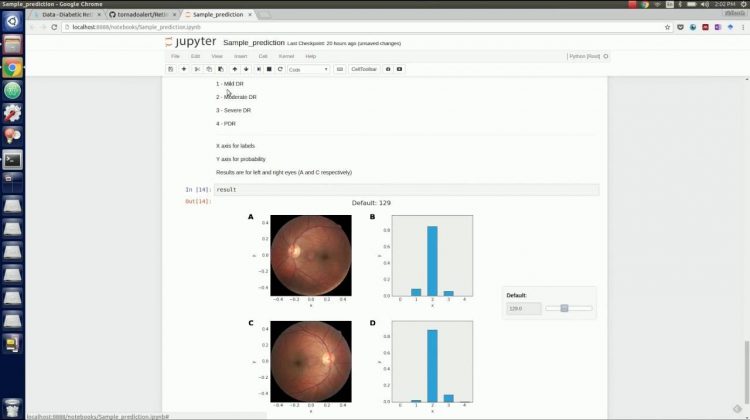The width and height of the screenshot is (750, 420).
Task: Open the Jupyter logo home link
Action: (191, 42)
